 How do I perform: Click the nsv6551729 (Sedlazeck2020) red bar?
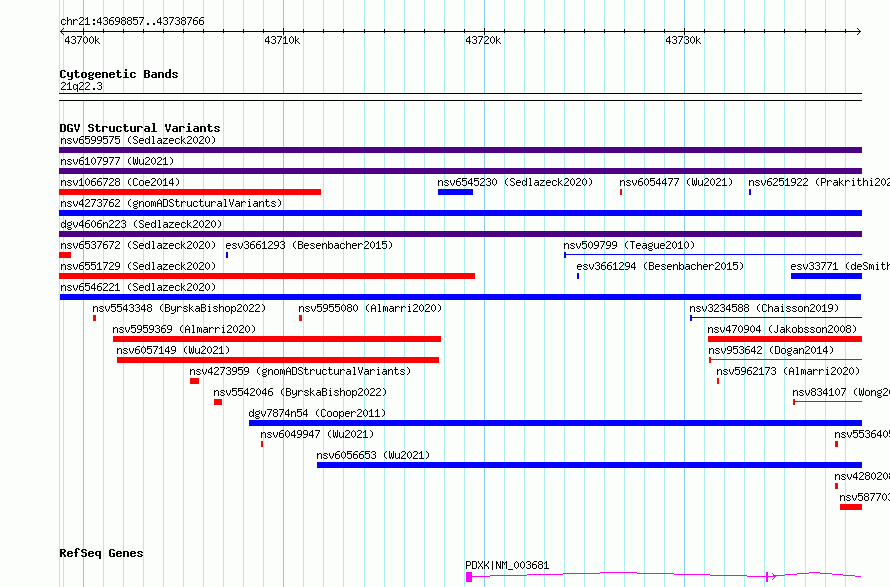point(267,276)
